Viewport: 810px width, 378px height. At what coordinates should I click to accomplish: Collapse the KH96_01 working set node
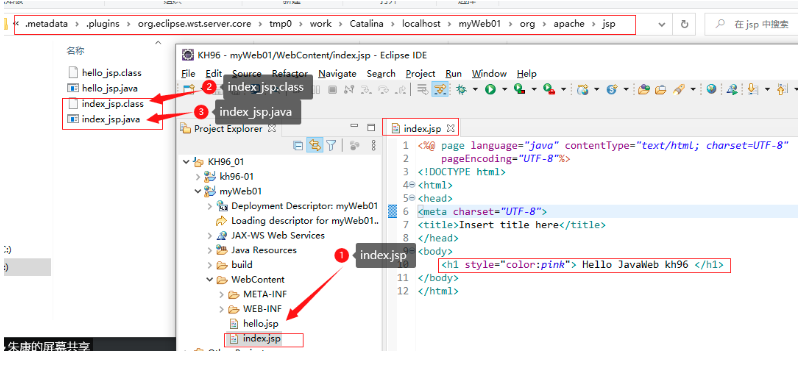point(186,162)
